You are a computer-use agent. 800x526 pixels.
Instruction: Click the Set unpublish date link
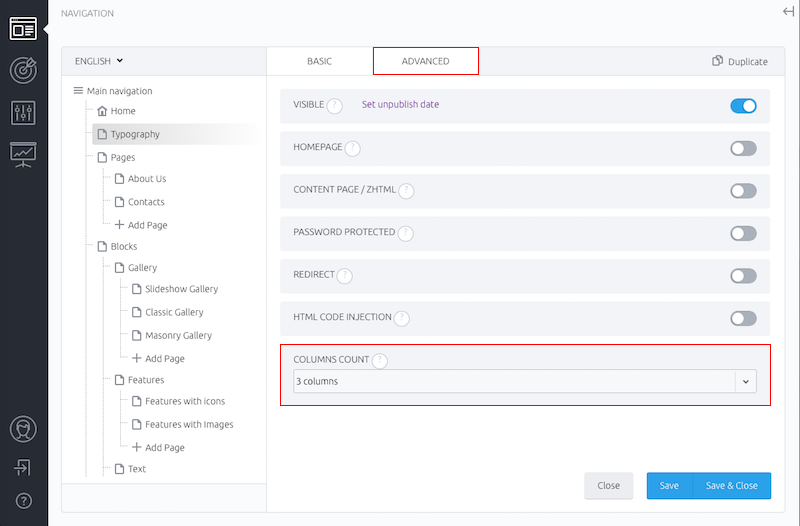[x=401, y=104]
